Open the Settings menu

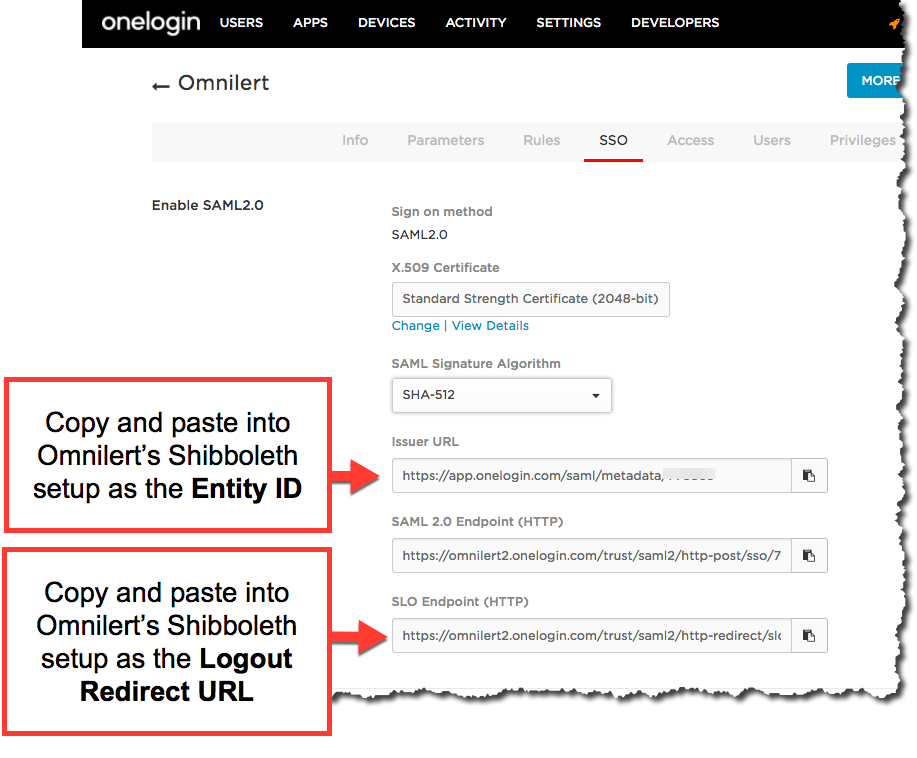point(568,23)
